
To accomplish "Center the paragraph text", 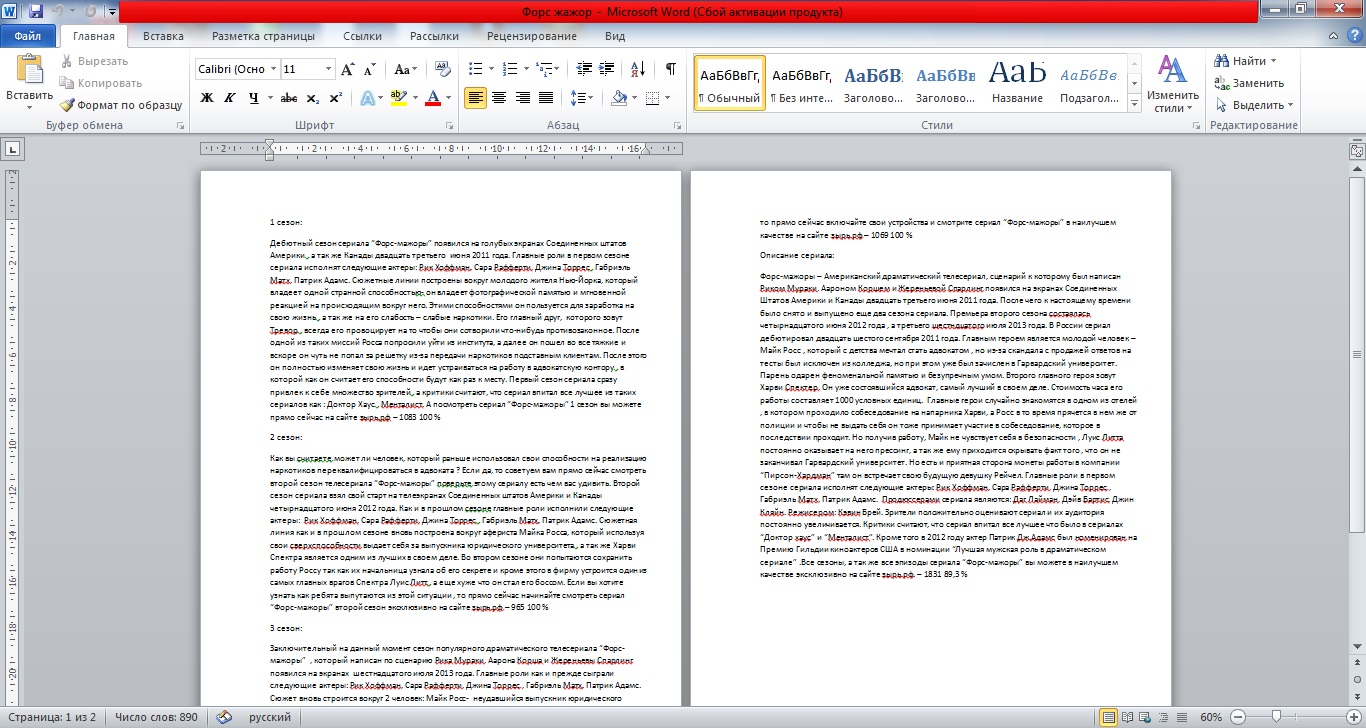I will (x=498, y=98).
